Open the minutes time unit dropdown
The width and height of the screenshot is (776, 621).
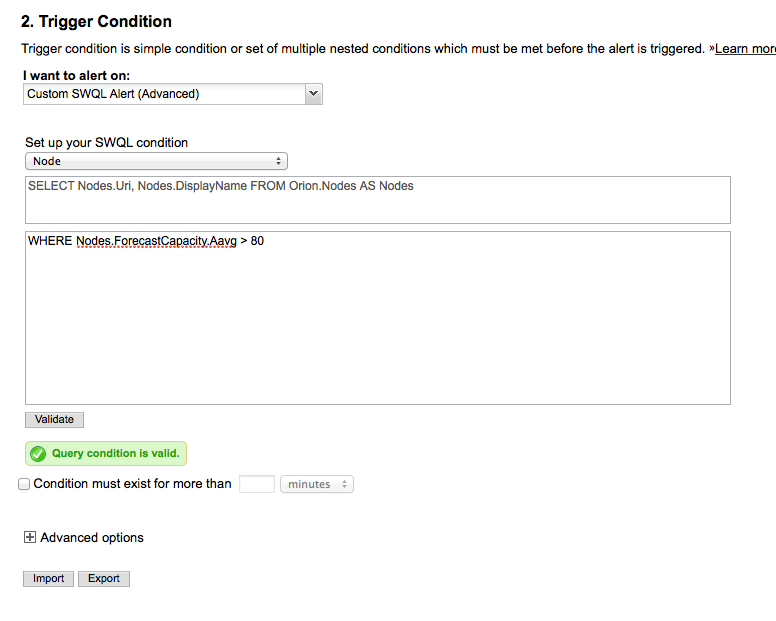(x=317, y=484)
